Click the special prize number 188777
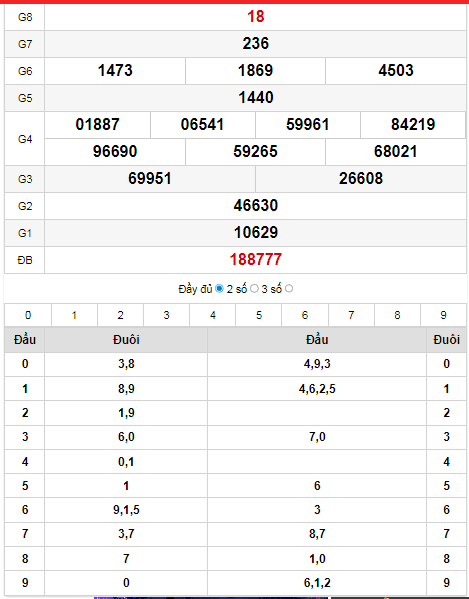Screen dimensions: 469x599 click(x=256, y=260)
